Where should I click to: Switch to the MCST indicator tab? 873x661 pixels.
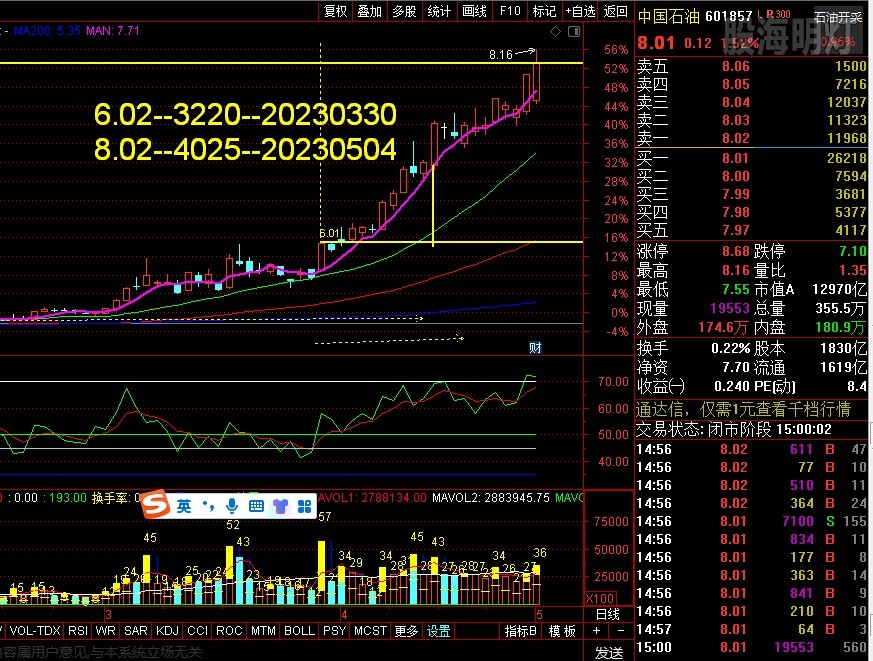tap(370, 630)
